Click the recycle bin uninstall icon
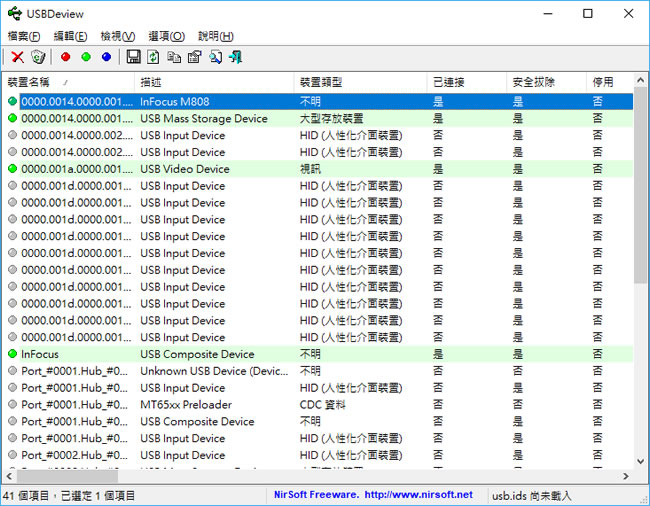The height and width of the screenshot is (506, 650). coord(38,57)
